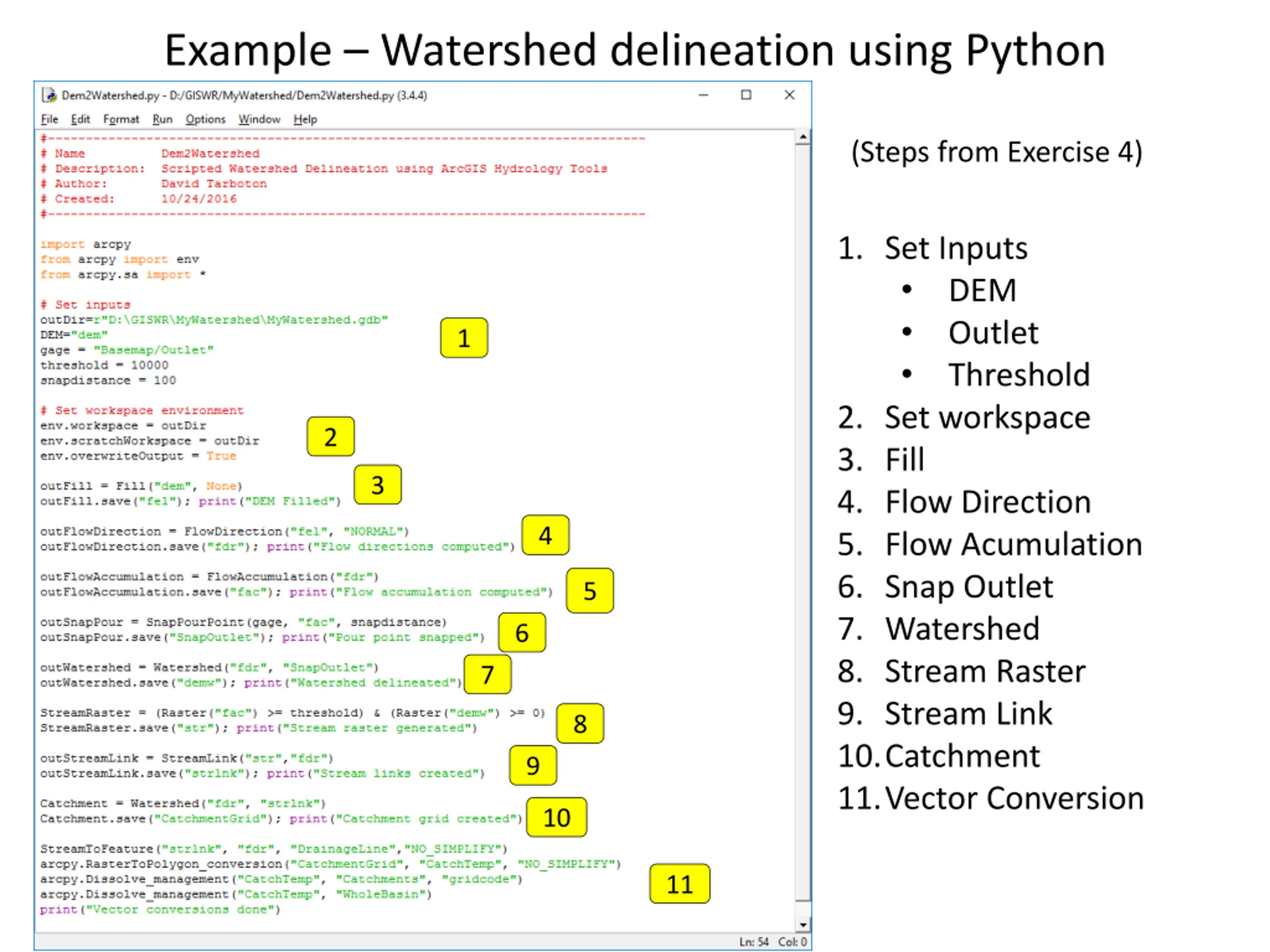The width and height of the screenshot is (1270, 952).
Task: Click the 'Ln: 54' status bar entry
Action: tap(753, 942)
